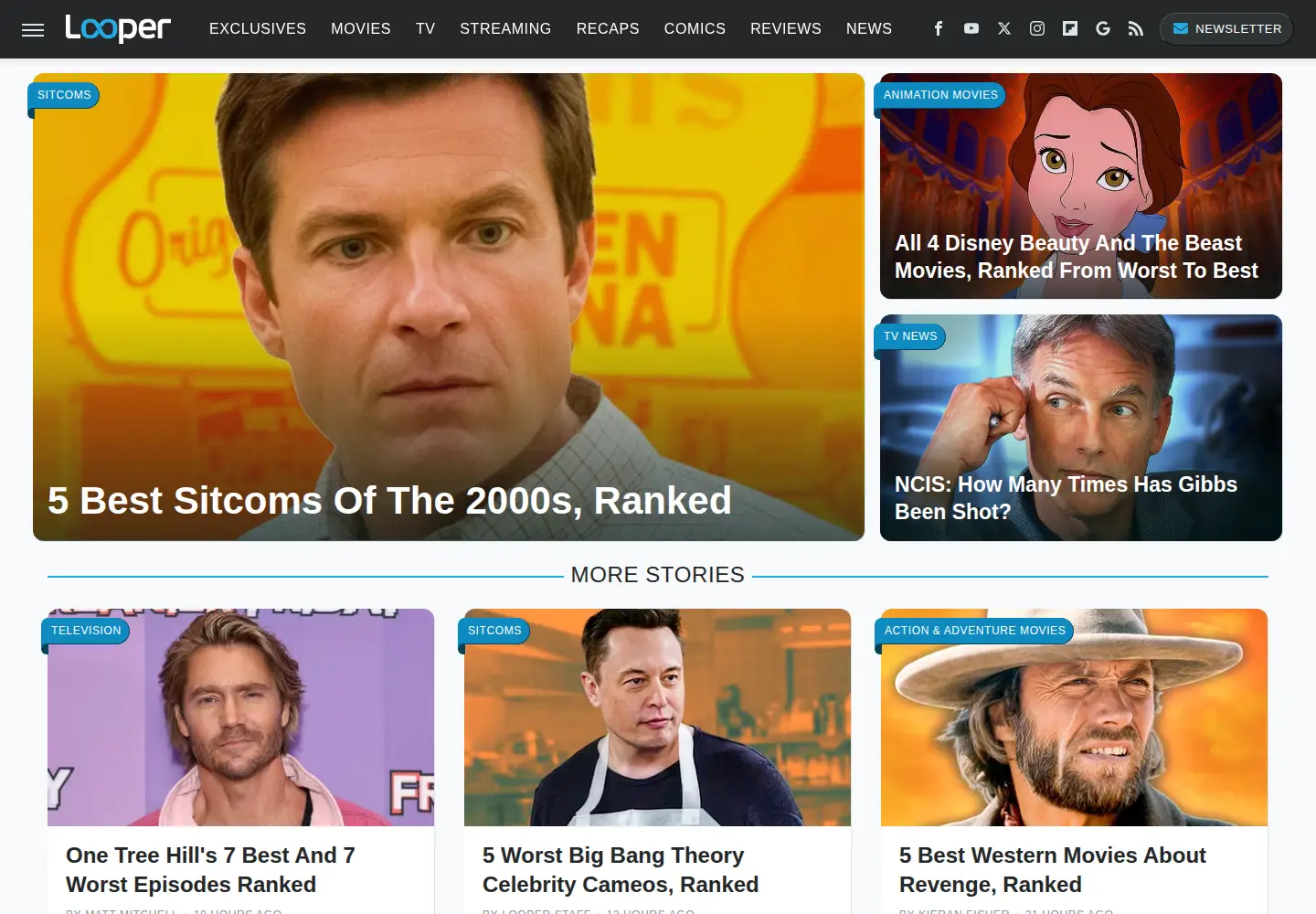This screenshot has height=914, width=1316.
Task: Read '5 Worst Big Bang Theory Celebrity Cameos'
Action: [x=621, y=870]
